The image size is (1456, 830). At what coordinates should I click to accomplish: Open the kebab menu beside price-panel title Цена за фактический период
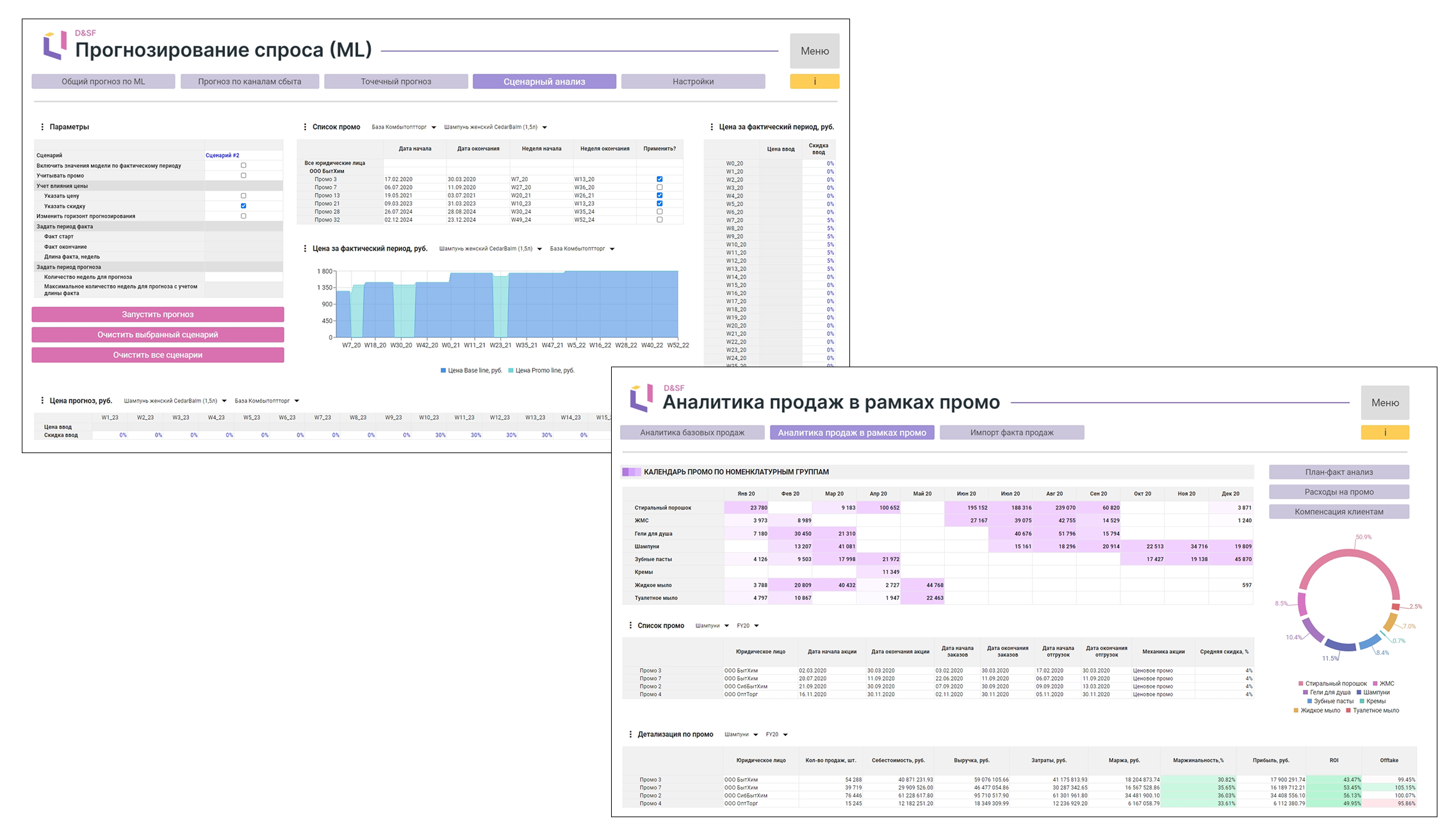(712, 127)
